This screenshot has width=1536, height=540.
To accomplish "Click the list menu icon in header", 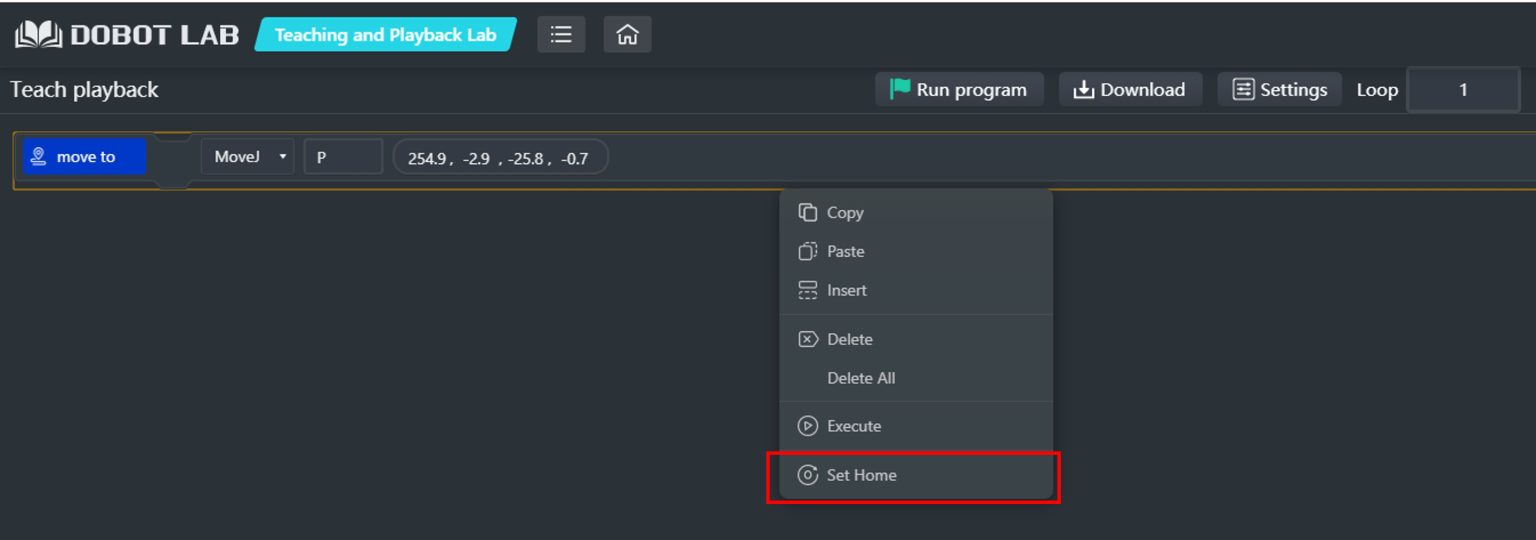I will (x=561, y=35).
